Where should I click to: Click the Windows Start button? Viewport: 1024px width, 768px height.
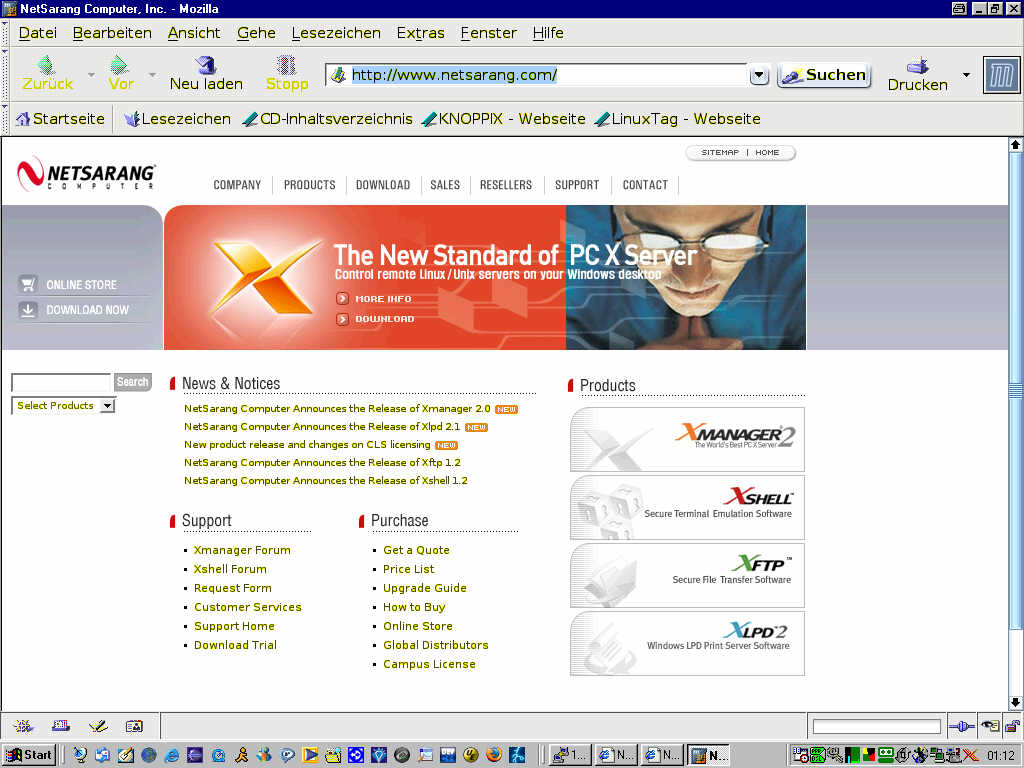click(30, 756)
